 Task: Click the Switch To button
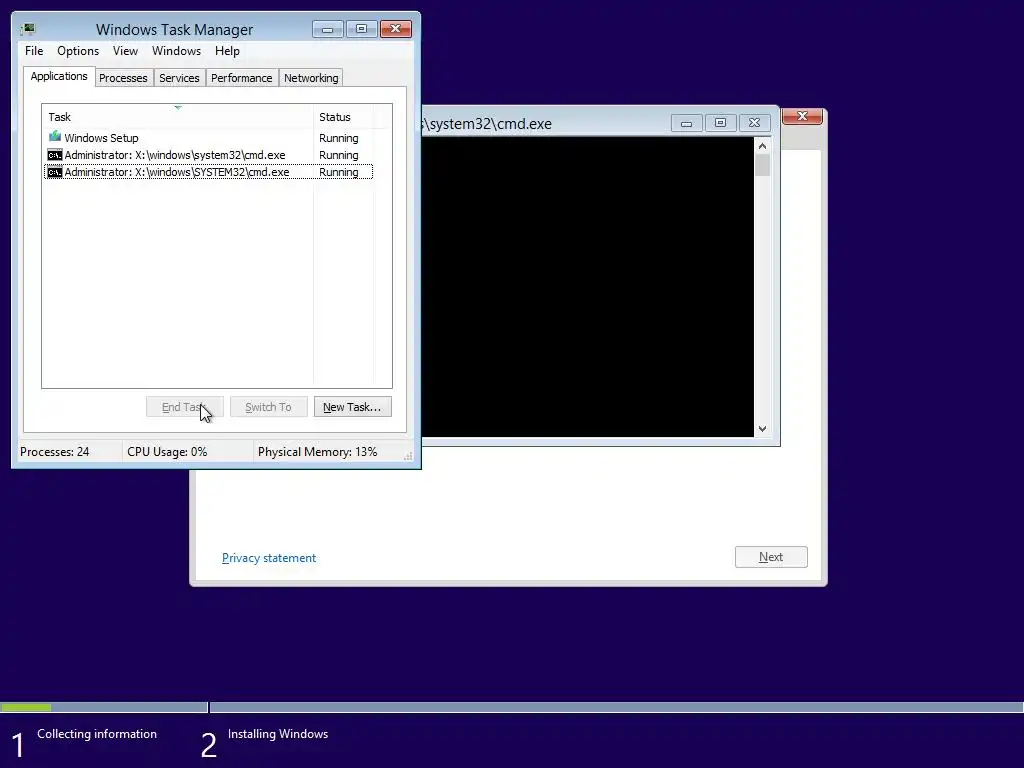click(268, 407)
